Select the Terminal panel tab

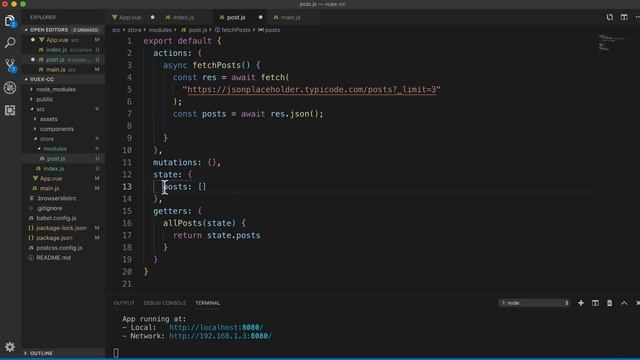click(x=207, y=303)
